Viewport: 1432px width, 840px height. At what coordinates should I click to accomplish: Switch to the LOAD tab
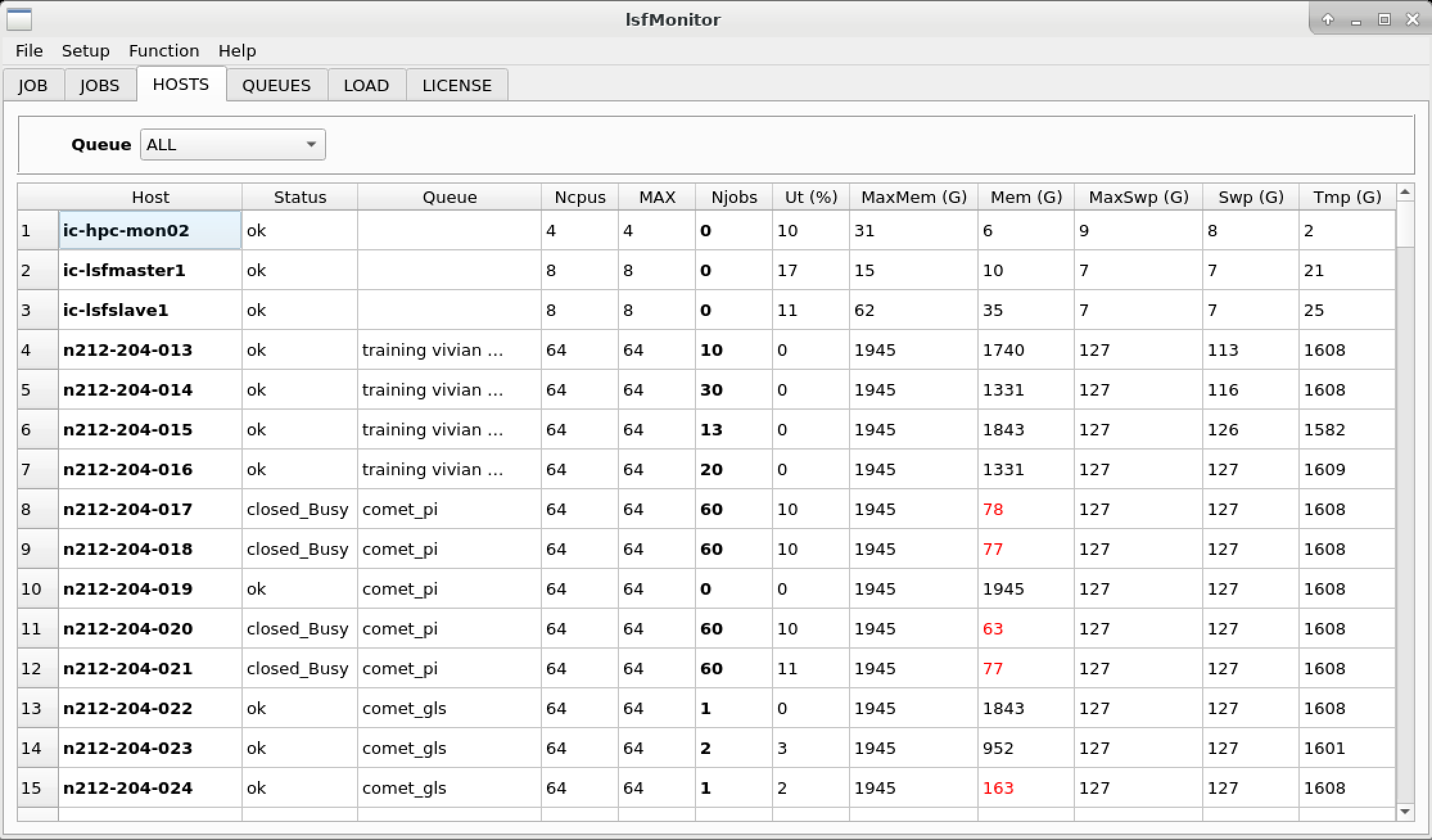[366, 85]
